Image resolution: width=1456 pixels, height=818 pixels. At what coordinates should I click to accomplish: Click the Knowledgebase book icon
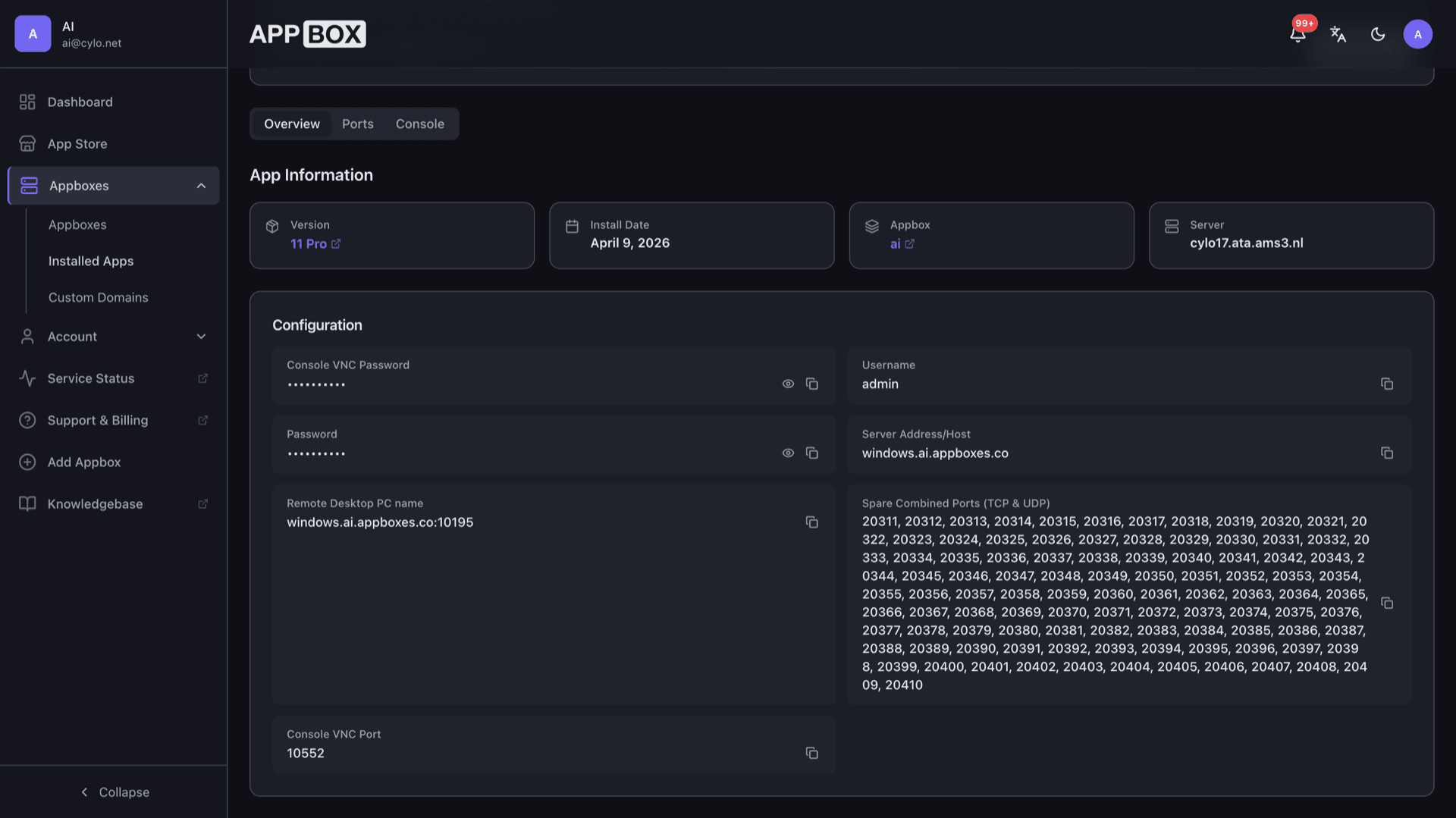(x=27, y=503)
